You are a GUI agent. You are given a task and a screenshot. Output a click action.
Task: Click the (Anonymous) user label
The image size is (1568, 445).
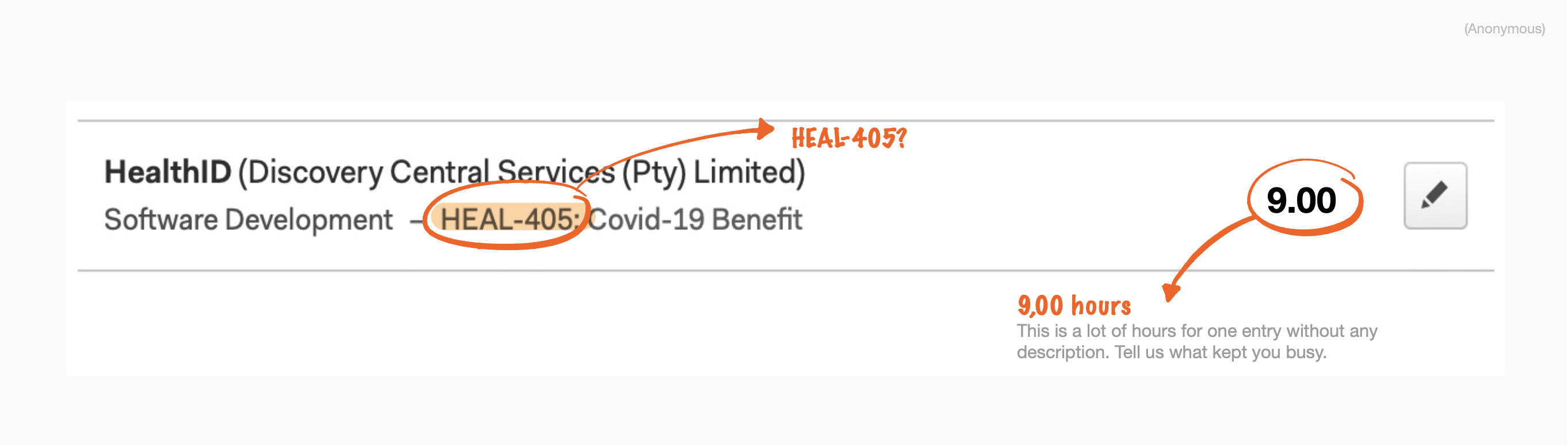pyautogui.click(x=1504, y=29)
